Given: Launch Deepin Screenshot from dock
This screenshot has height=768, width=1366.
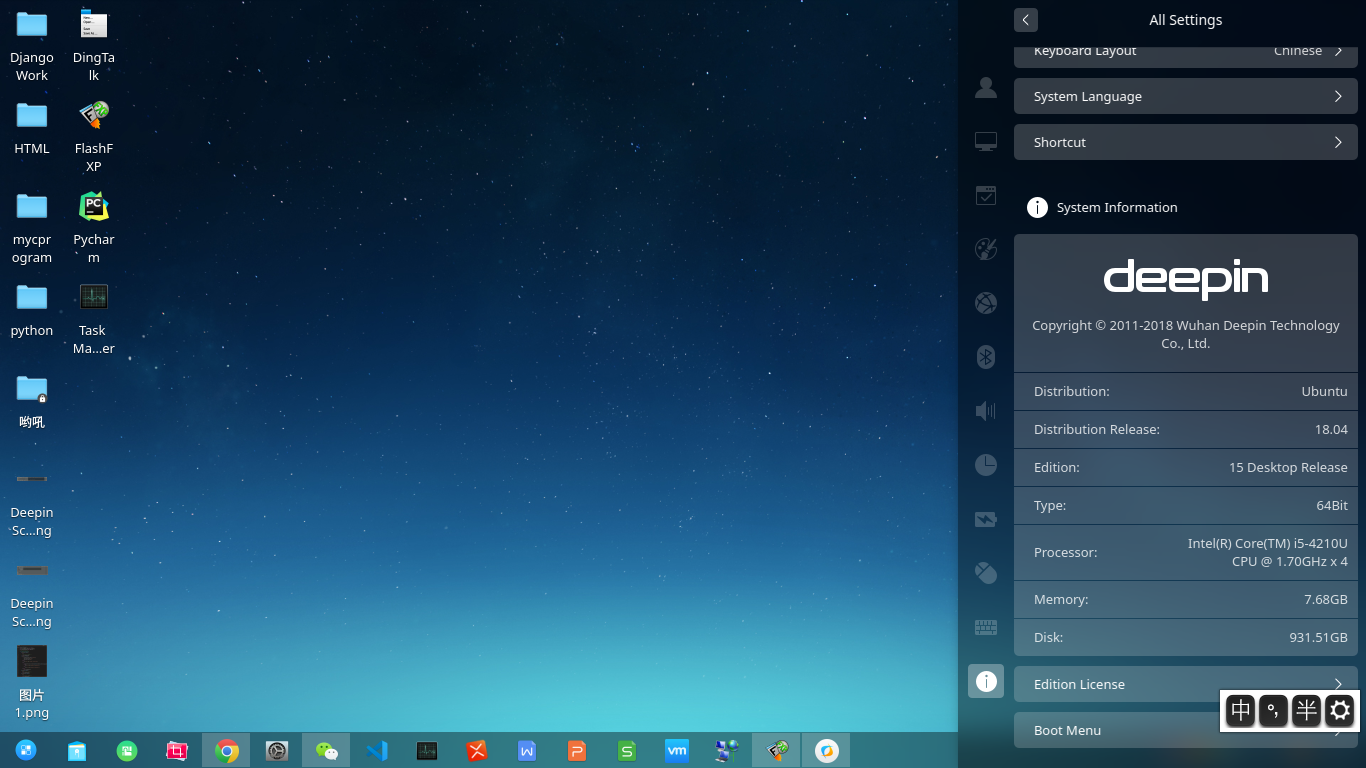Looking at the screenshot, I should pos(177,750).
